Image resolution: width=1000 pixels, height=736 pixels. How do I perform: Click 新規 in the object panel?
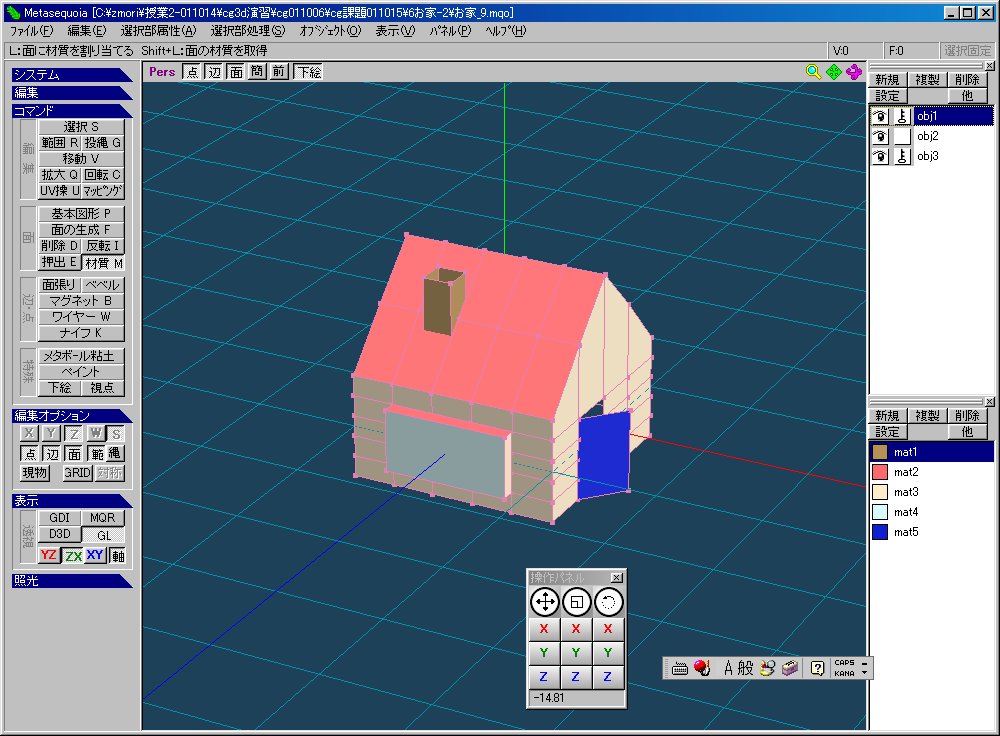coord(886,79)
